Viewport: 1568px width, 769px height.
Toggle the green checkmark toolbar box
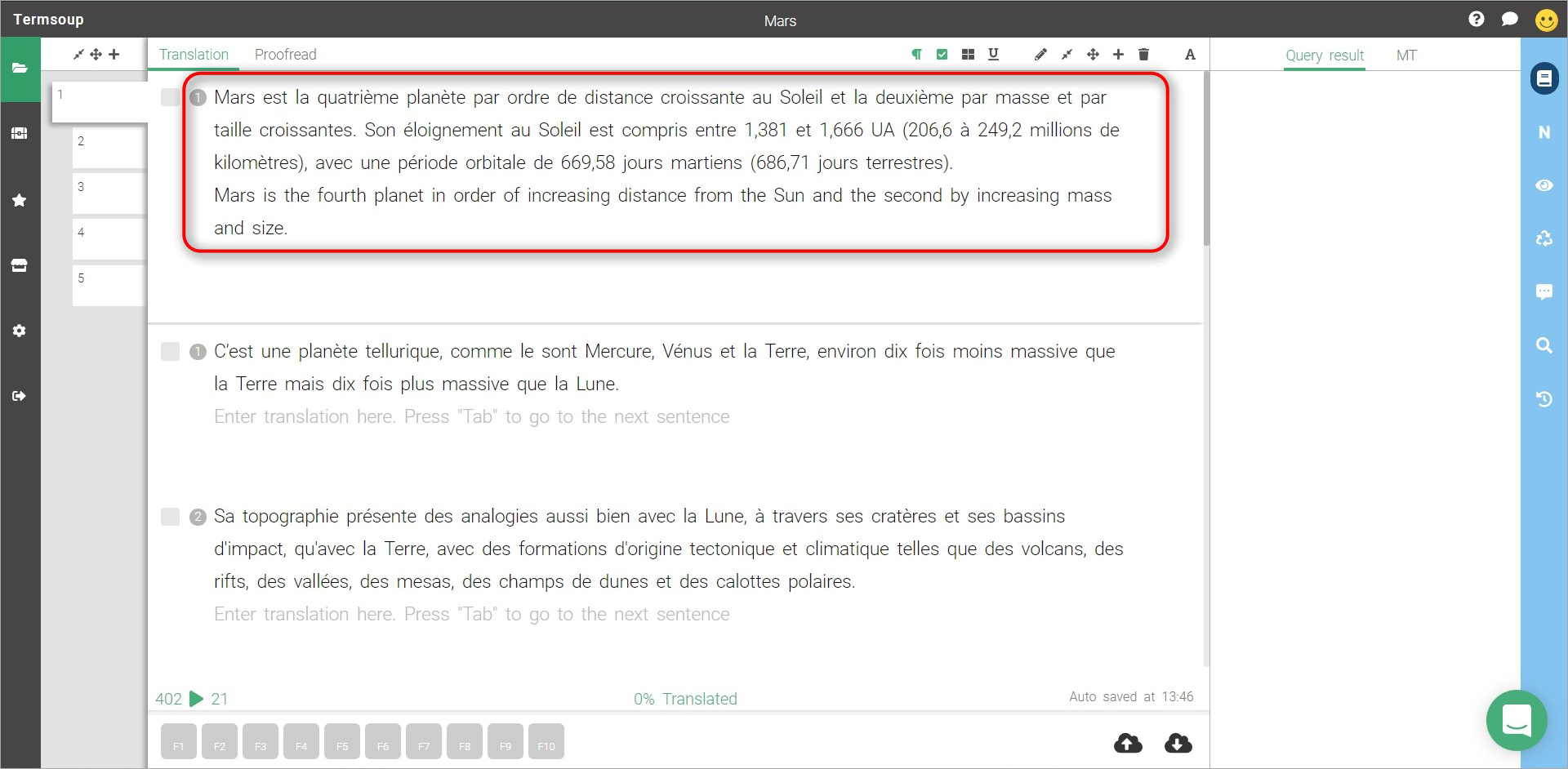942,55
